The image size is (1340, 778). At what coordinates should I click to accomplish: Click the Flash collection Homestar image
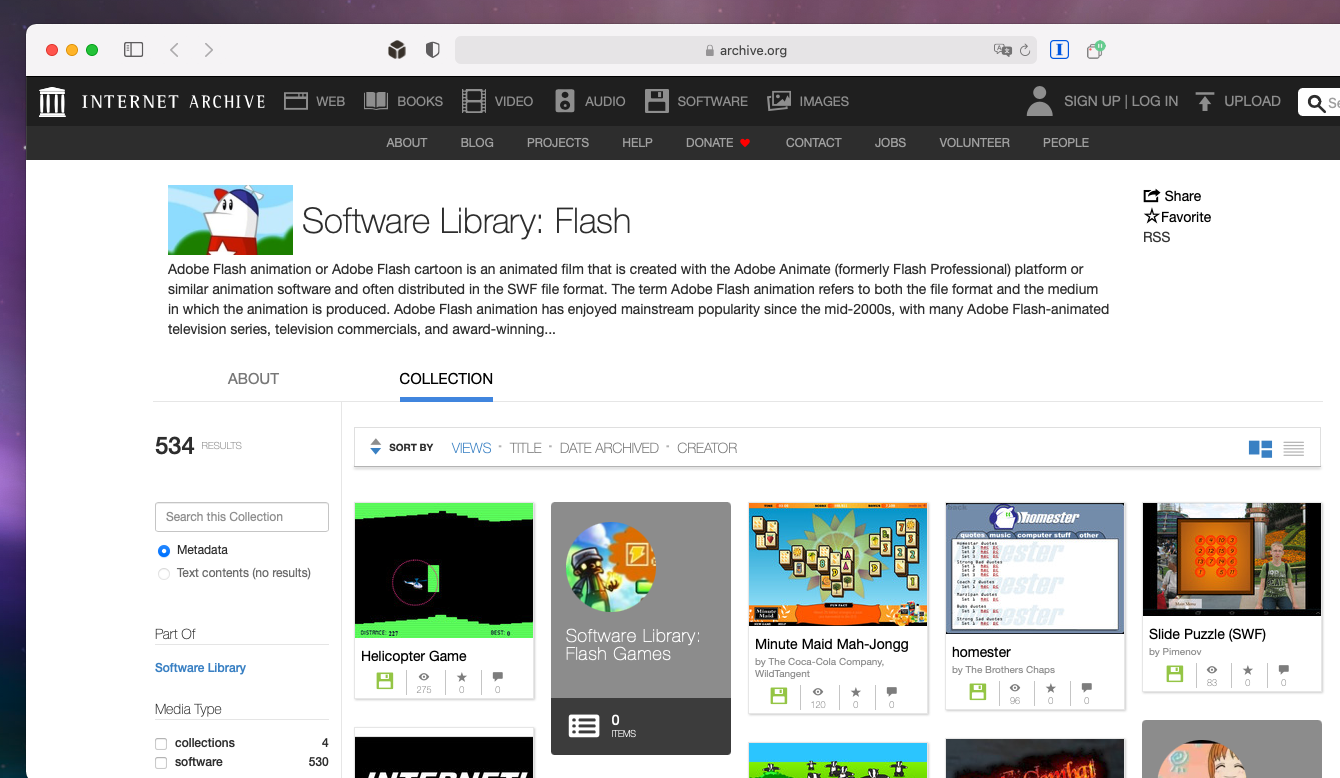(230, 220)
